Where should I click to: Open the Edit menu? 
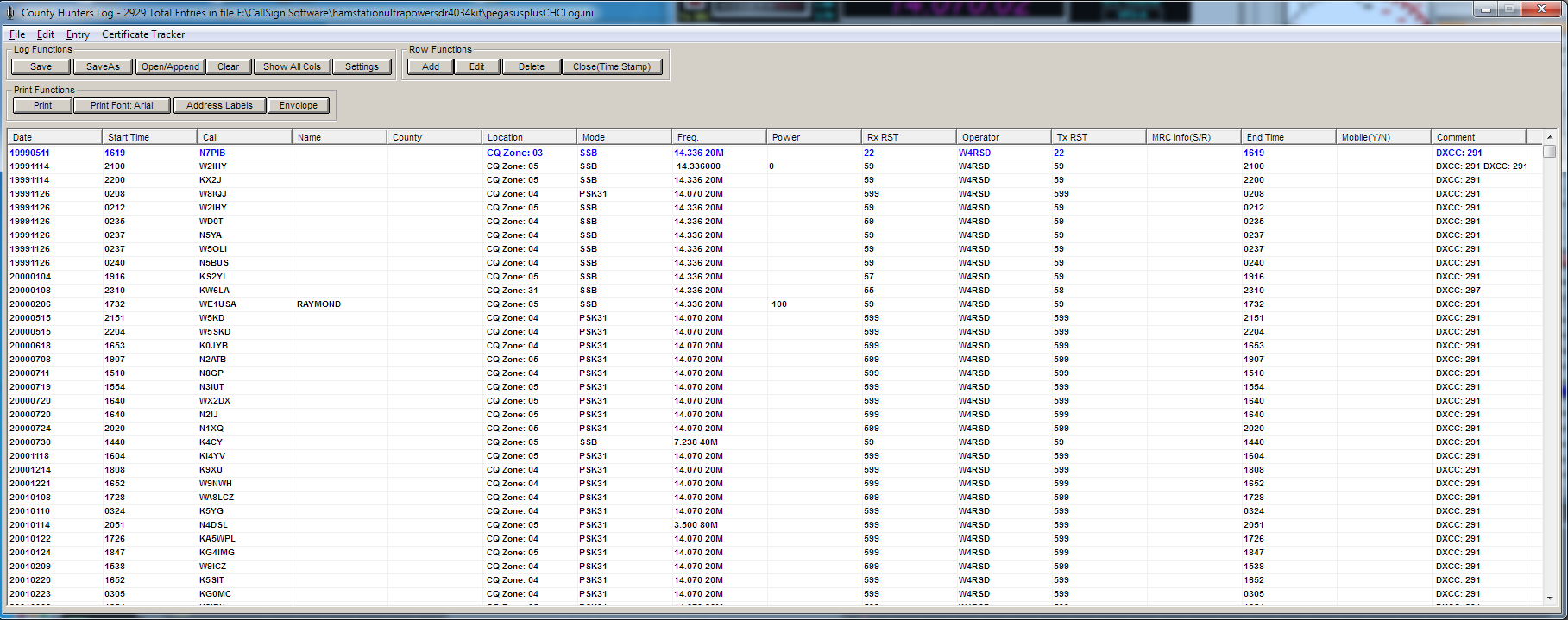coord(46,34)
